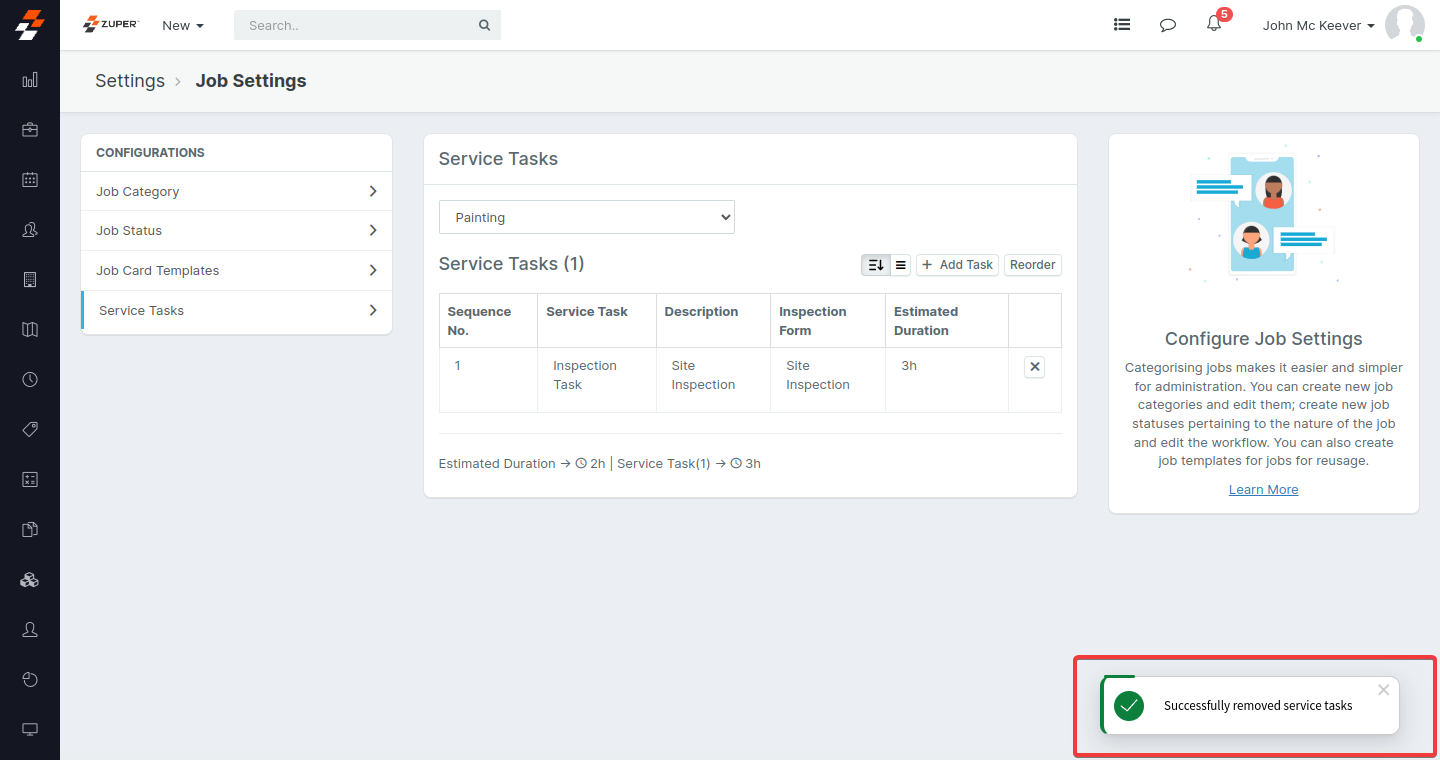Open the Job Status configuration
This screenshot has width=1440, height=760.
coord(237,231)
